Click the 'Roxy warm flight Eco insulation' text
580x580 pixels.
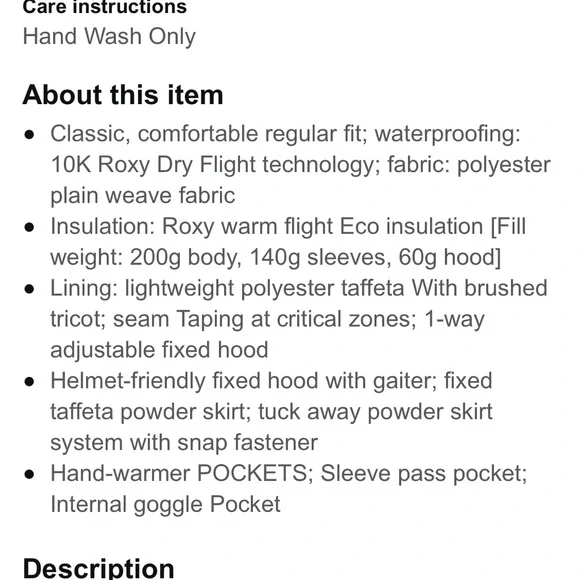[x=323, y=226]
